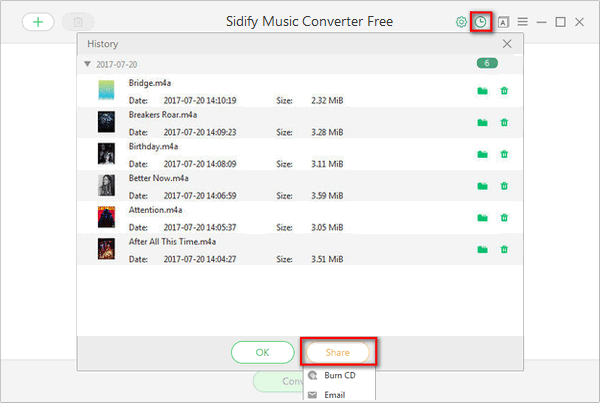The width and height of the screenshot is (600, 404).
Task: Choose Email from share menu
Action: click(339, 394)
